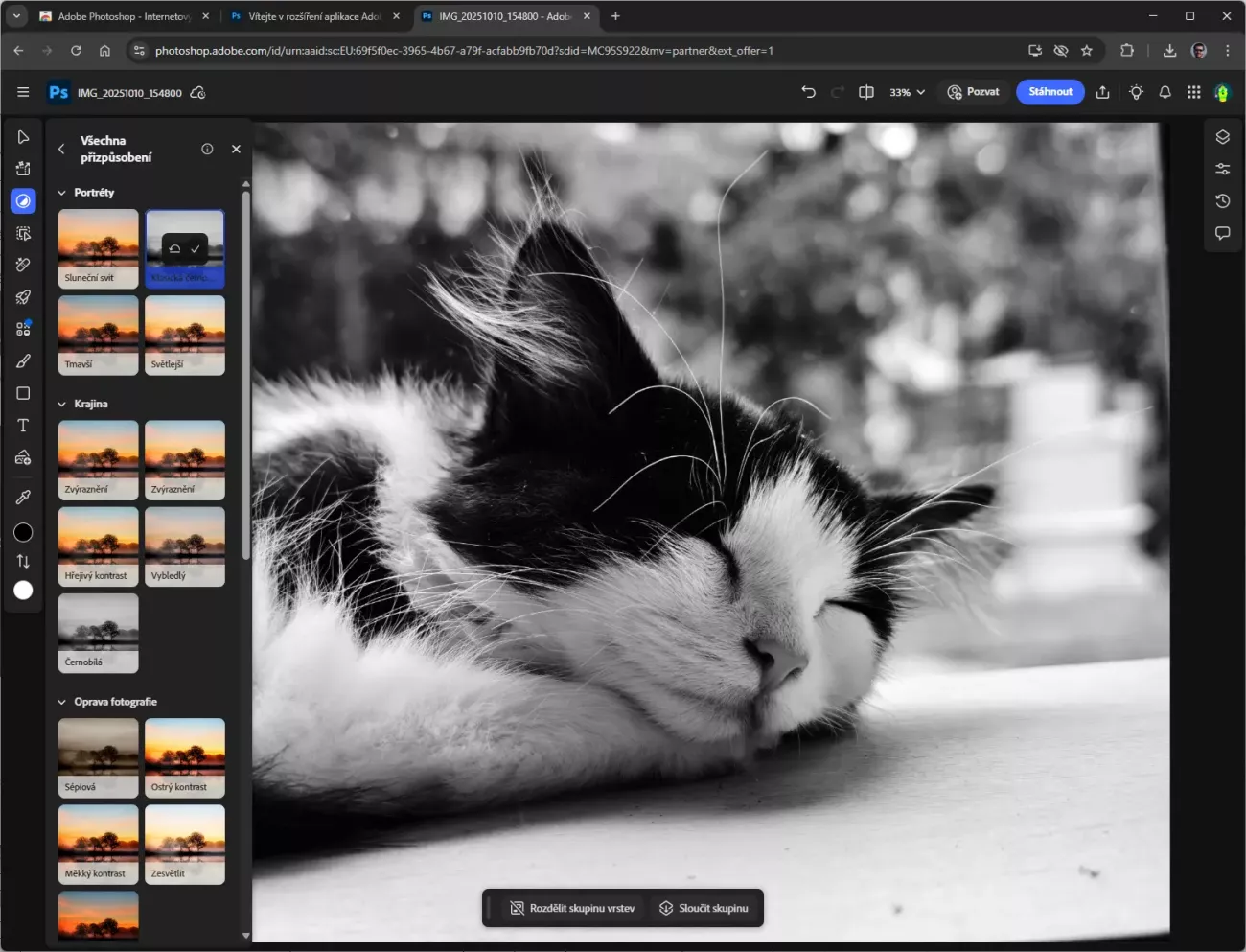
Task: Click the black foreground color swatch
Action: (x=23, y=532)
